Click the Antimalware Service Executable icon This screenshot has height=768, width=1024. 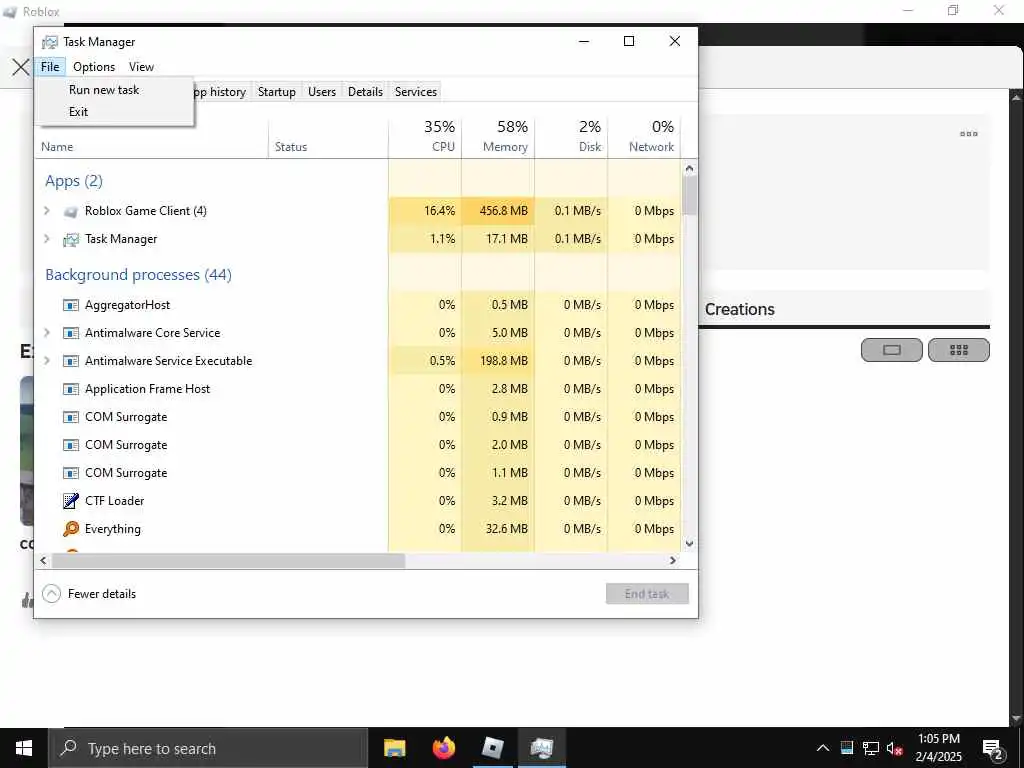pos(71,361)
